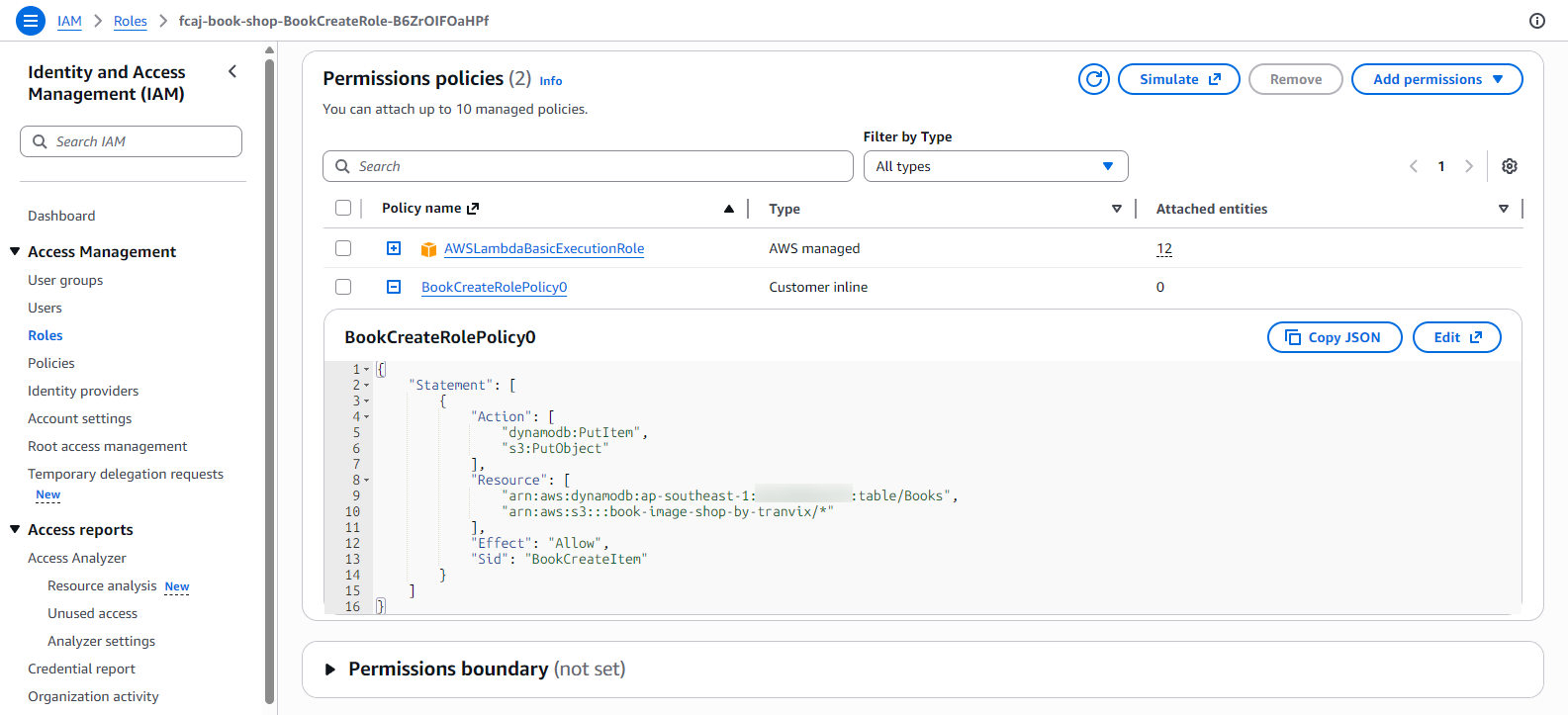This screenshot has width=1568, height=715.
Task: Click the Customer inline type cell
Action: click(818, 287)
